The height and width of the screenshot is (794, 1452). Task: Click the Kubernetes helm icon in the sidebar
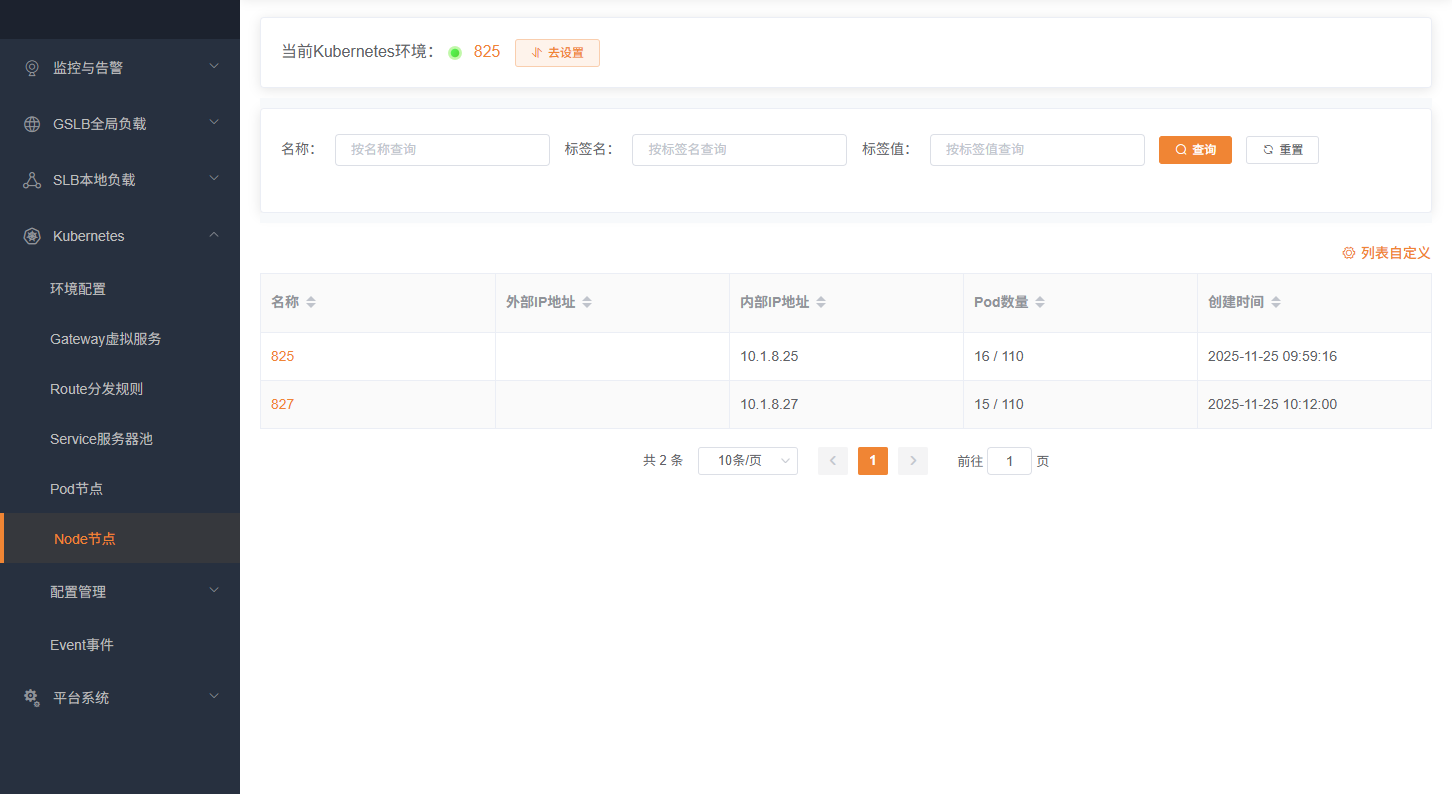30,235
